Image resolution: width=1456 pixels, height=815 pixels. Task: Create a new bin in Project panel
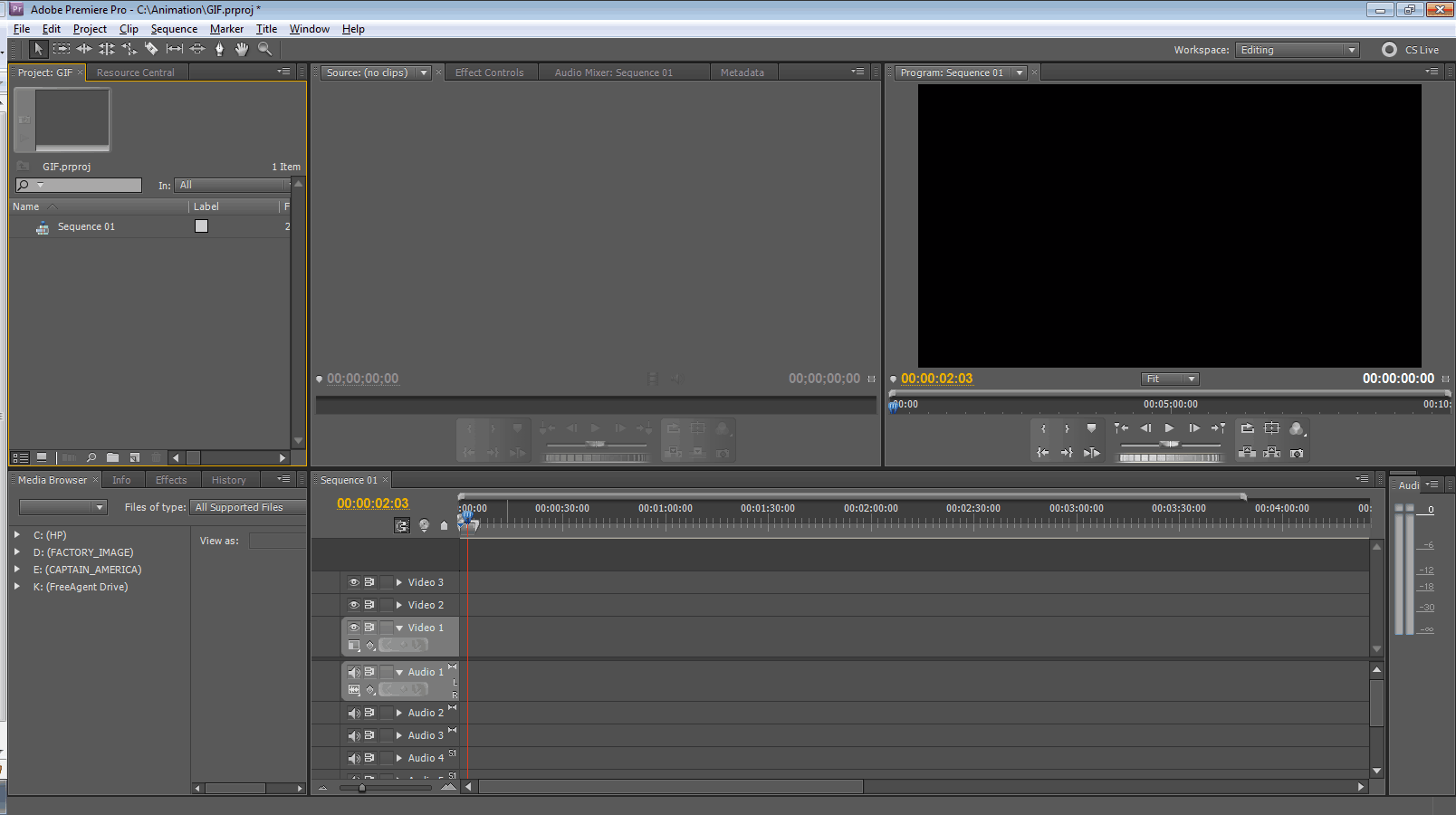[x=112, y=458]
